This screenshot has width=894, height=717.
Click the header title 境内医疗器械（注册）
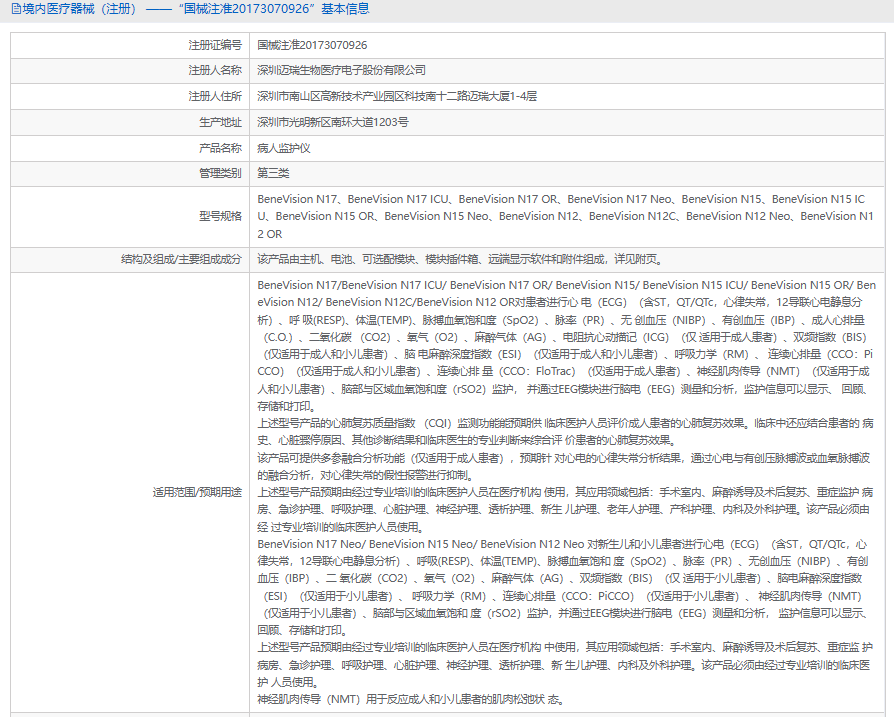[80, 9]
